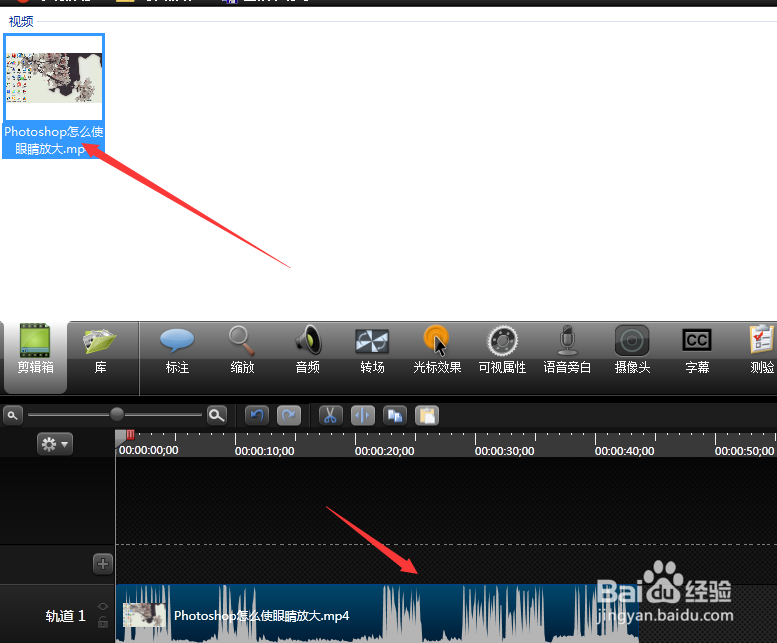Adjust the timeline zoom slider handle

(117, 414)
